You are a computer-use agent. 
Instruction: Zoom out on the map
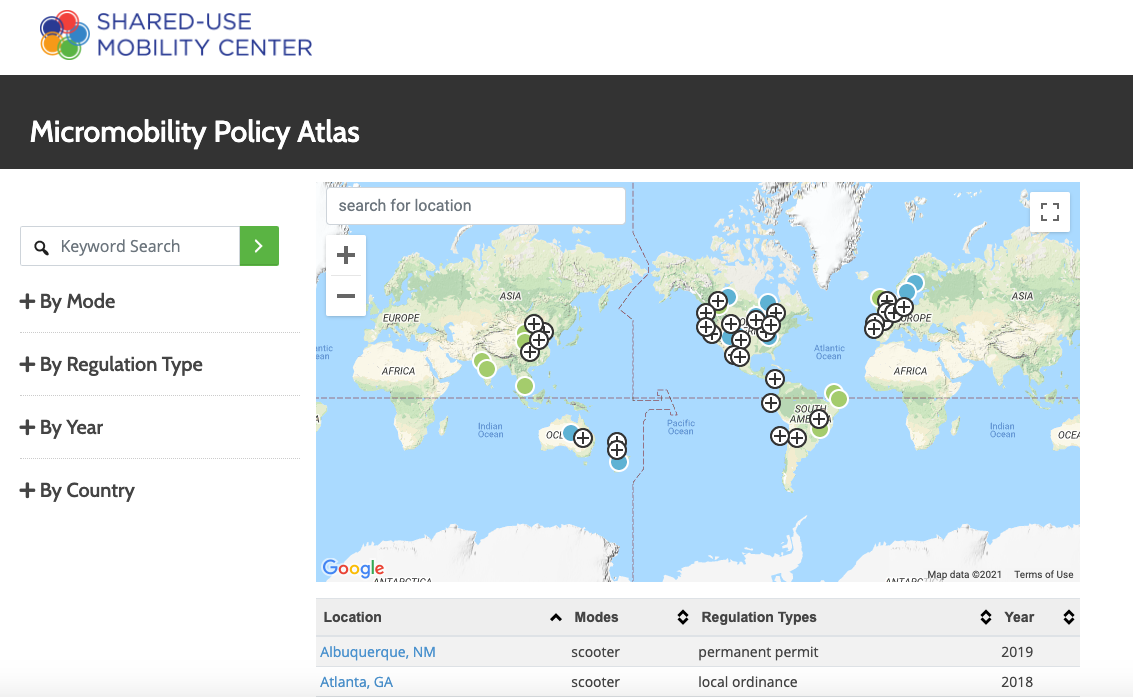pos(345,296)
